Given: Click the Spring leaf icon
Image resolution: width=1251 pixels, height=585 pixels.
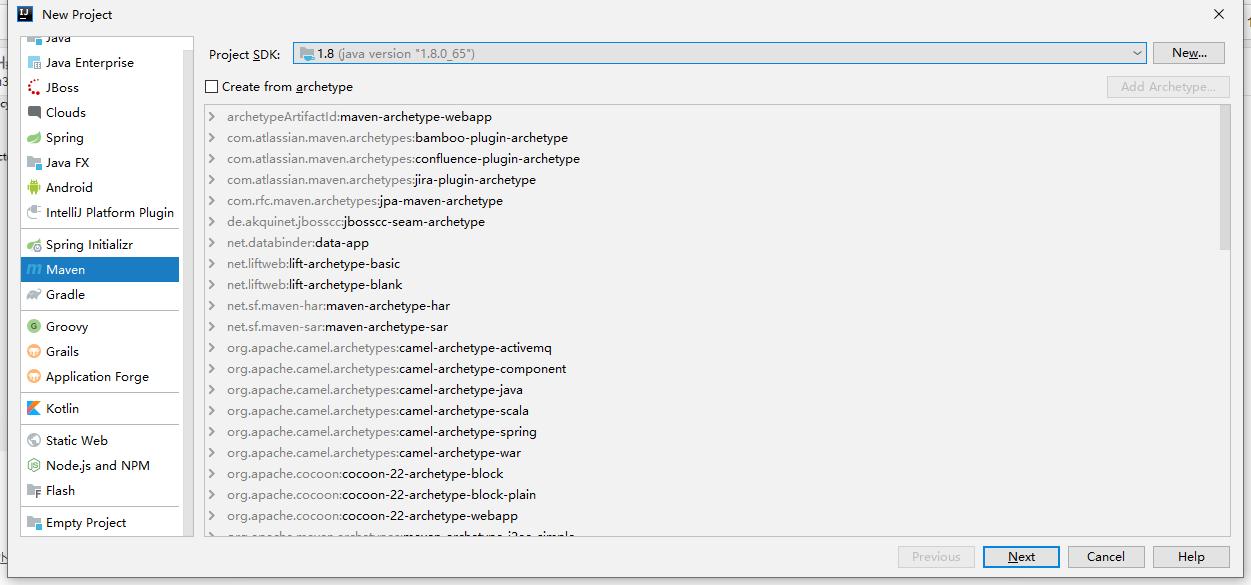Looking at the screenshot, I should [x=34, y=137].
